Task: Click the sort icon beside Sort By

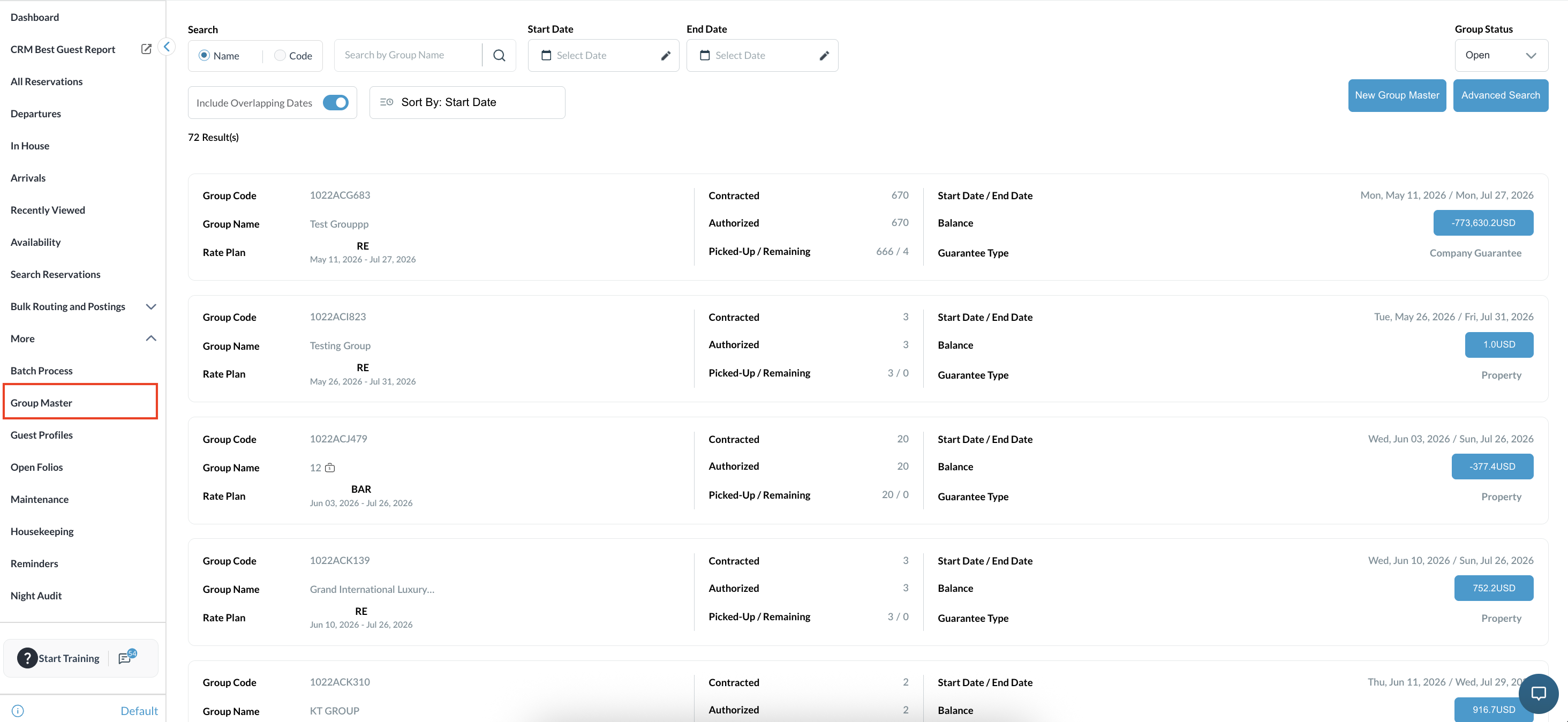Action: click(x=387, y=102)
